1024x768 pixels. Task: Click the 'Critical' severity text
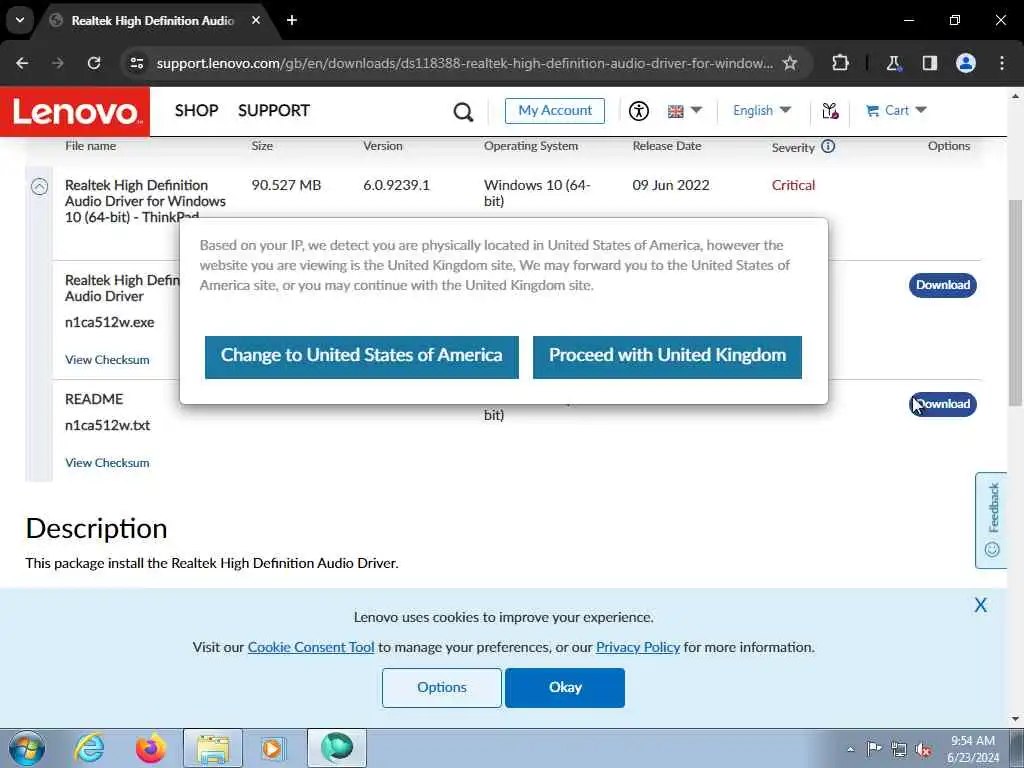pyautogui.click(x=793, y=185)
